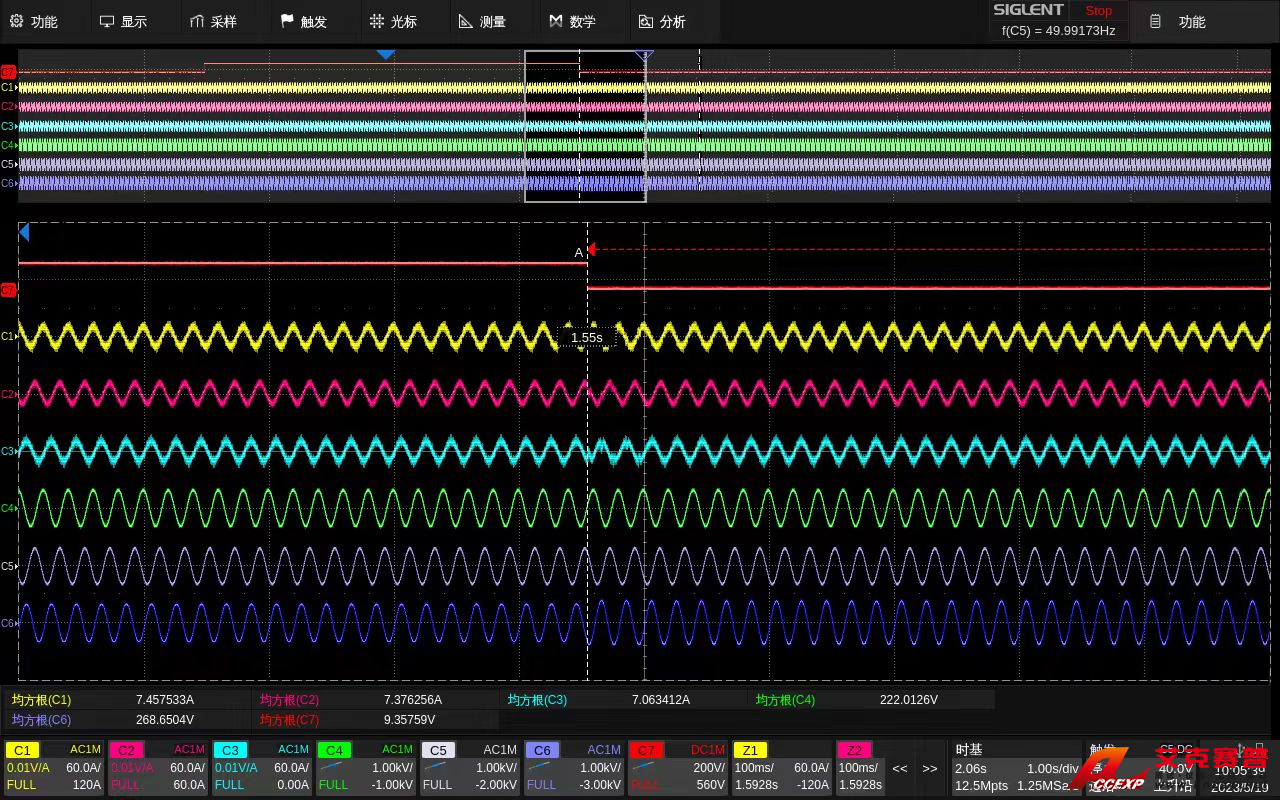Image resolution: width=1280 pixels, height=800 pixels.
Task: Click the 1.55s cursor time label
Action: [x=587, y=338]
